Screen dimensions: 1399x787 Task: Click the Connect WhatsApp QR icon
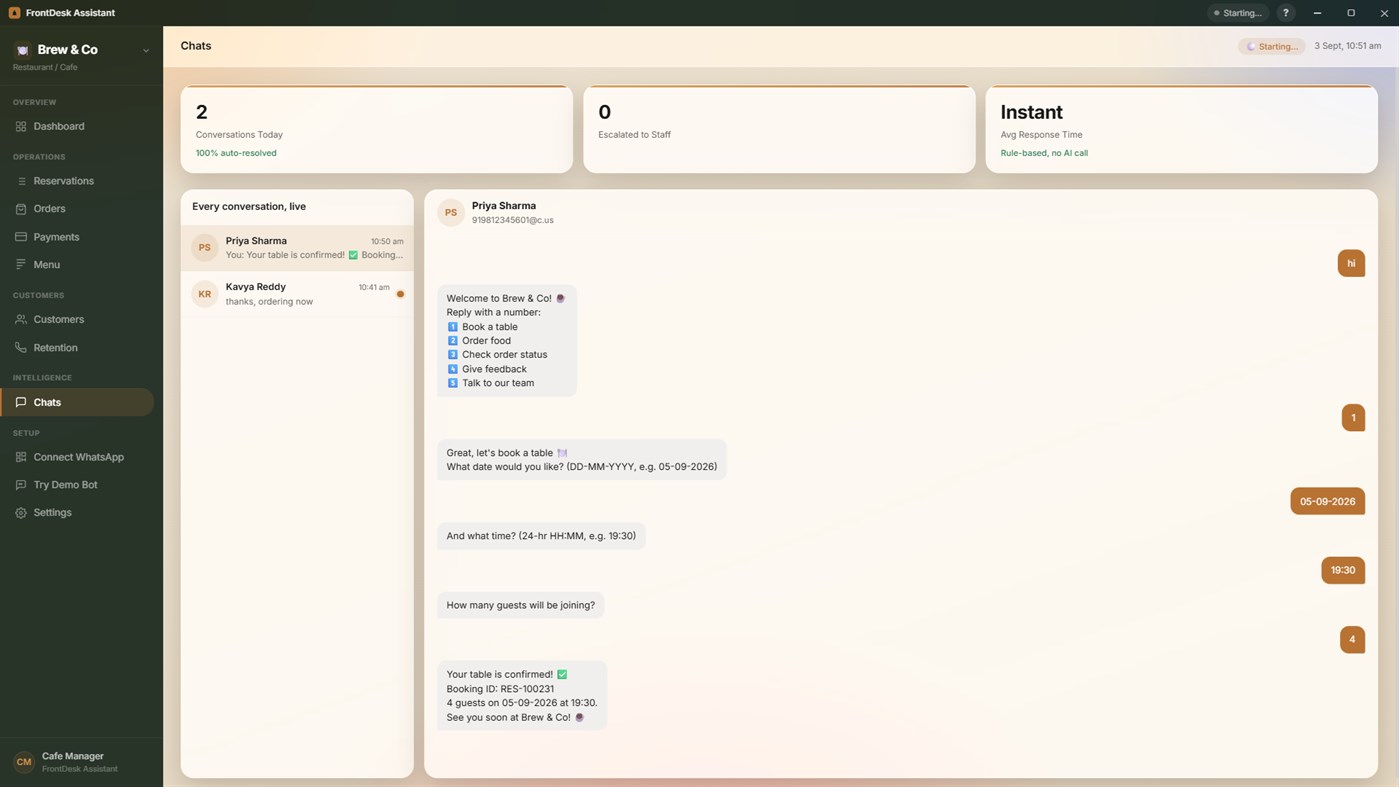pyautogui.click(x=21, y=457)
